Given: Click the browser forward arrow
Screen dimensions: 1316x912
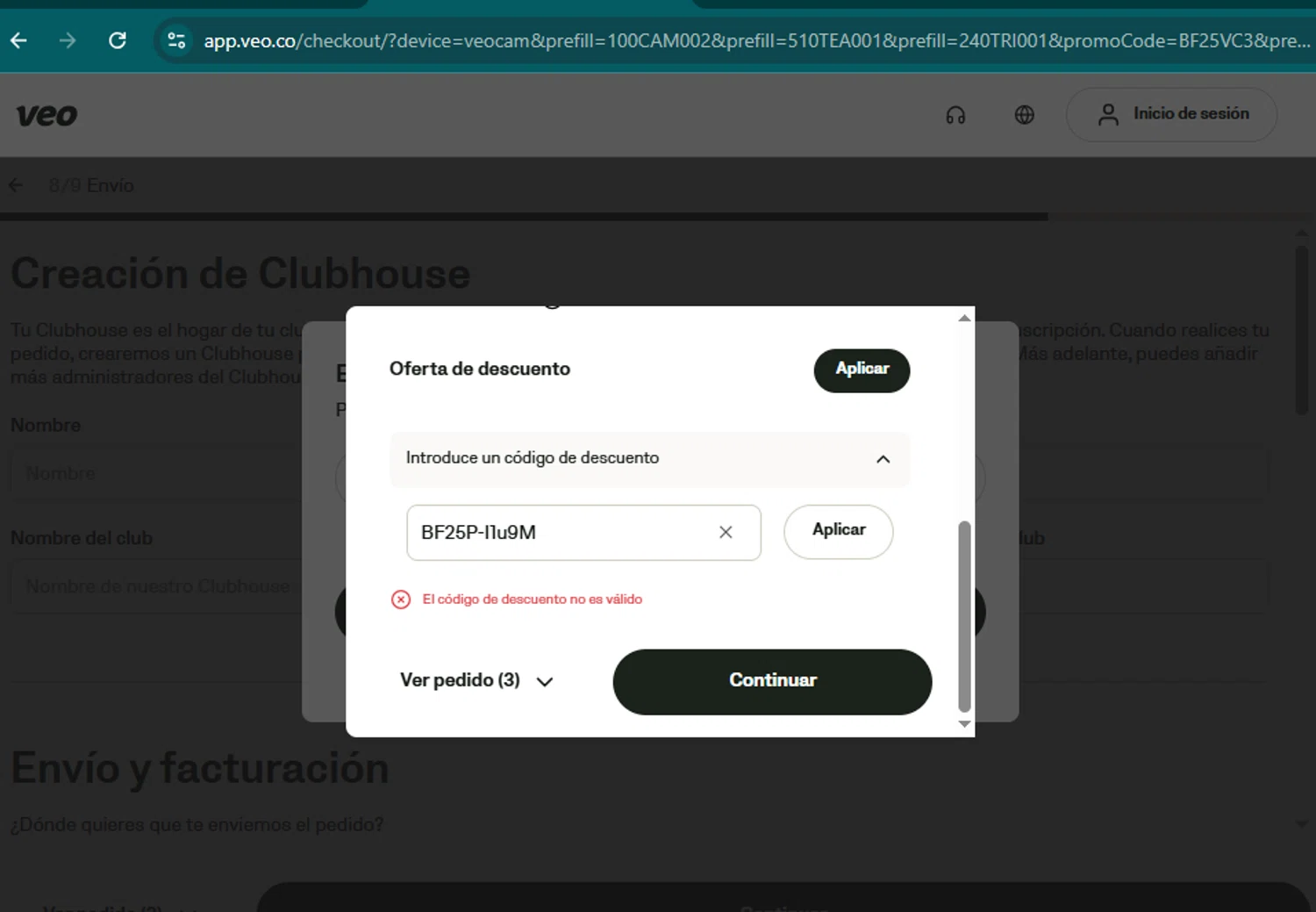Looking at the screenshot, I should (68, 40).
